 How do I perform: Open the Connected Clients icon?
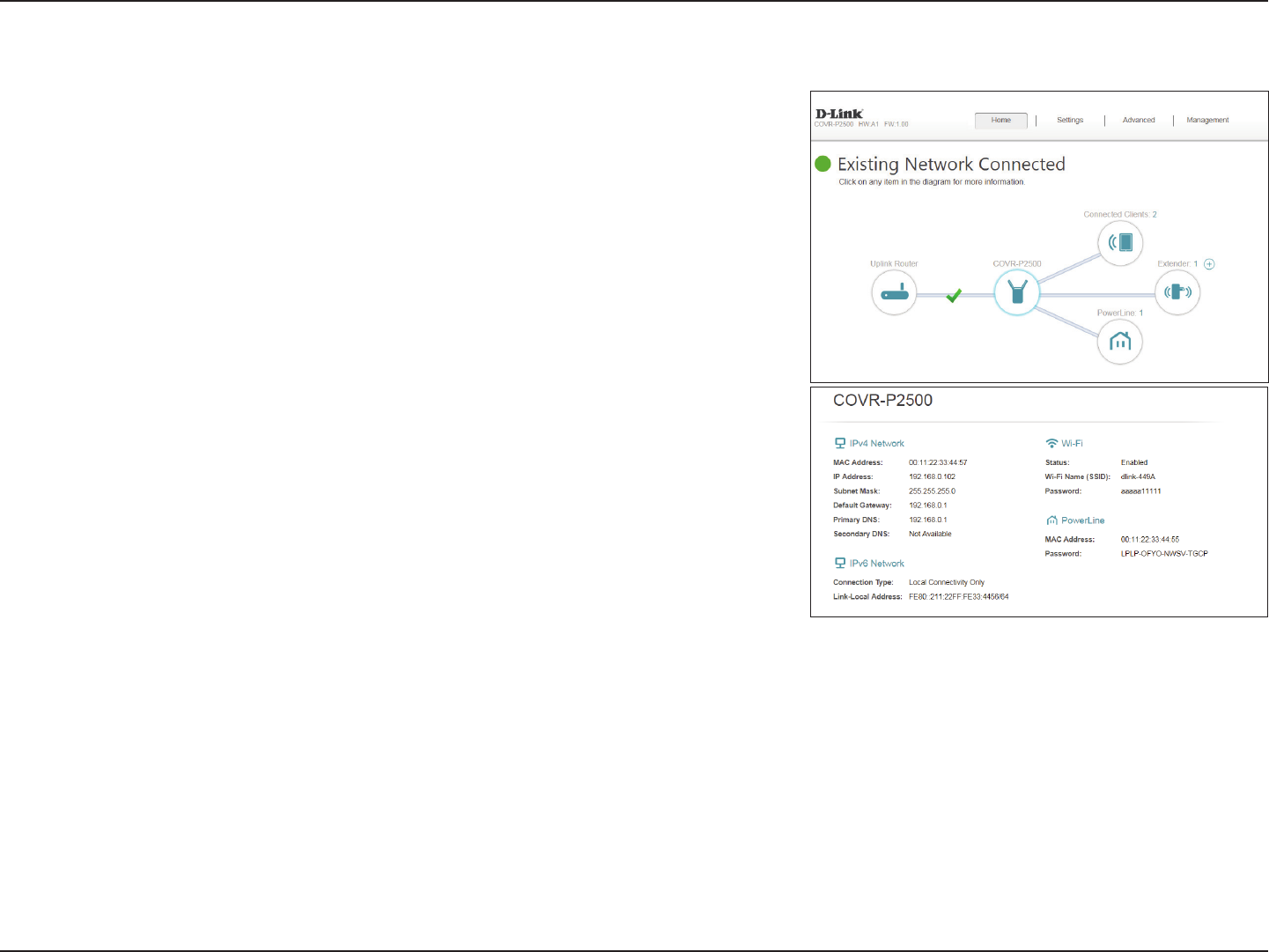click(1120, 242)
